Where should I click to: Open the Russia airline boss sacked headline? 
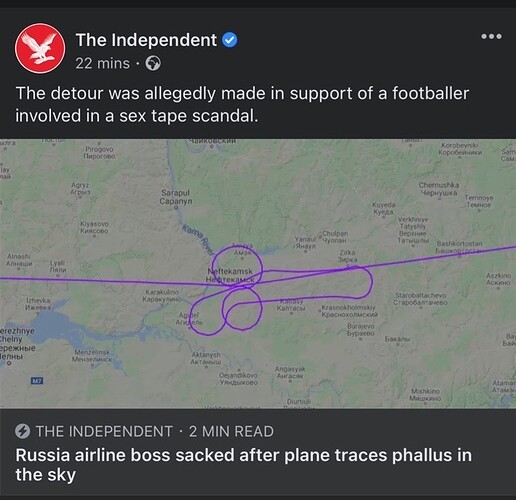[x=244, y=465]
